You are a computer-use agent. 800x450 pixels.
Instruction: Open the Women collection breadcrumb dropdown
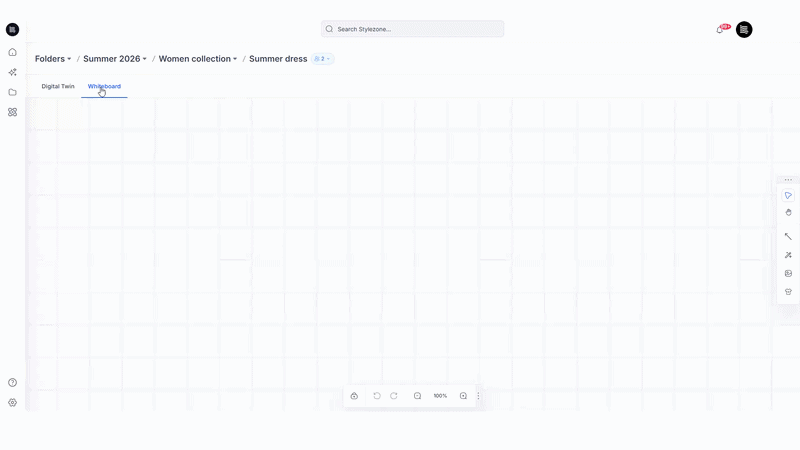pos(198,59)
